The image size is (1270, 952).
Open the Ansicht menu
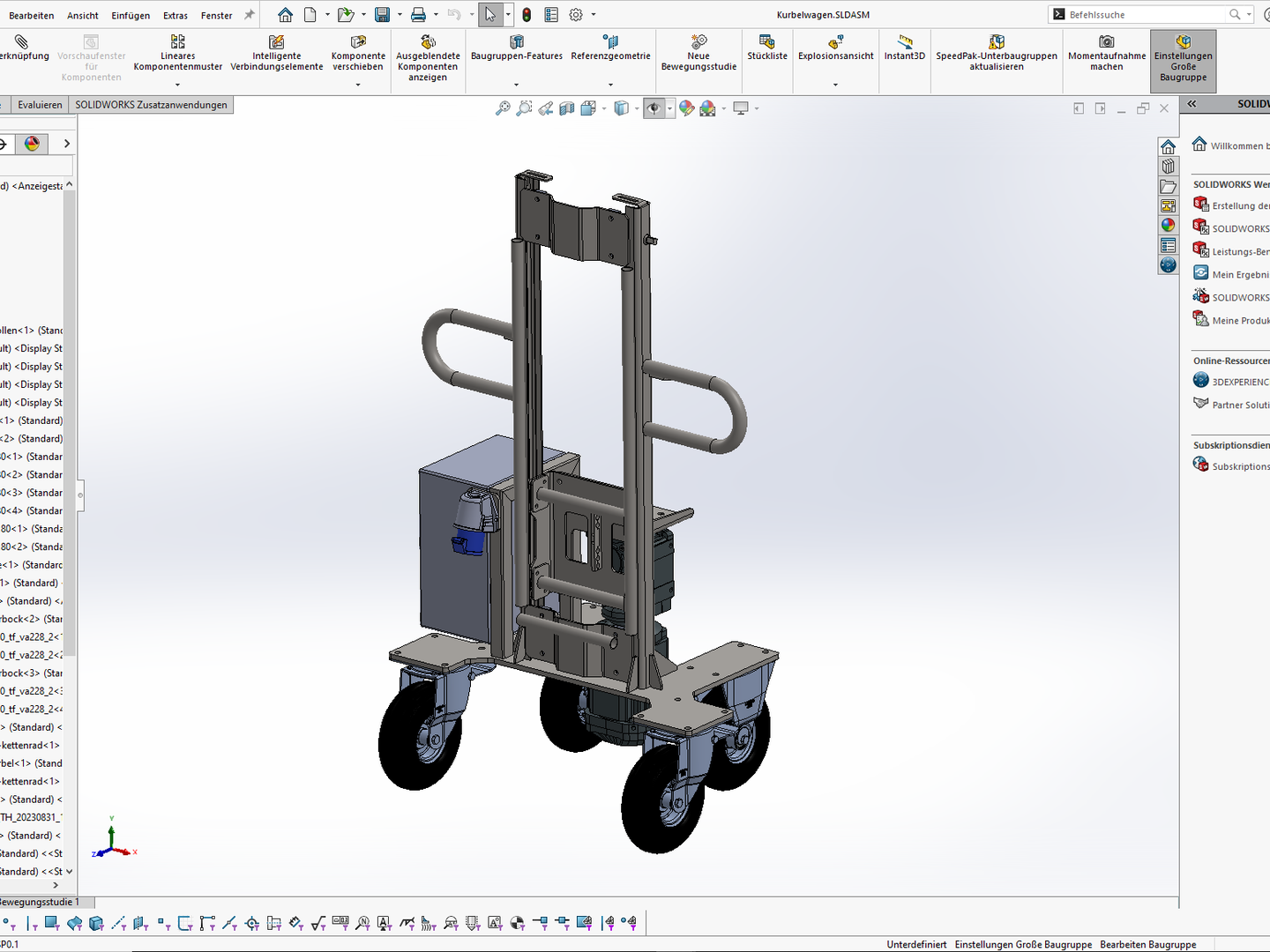click(x=83, y=15)
